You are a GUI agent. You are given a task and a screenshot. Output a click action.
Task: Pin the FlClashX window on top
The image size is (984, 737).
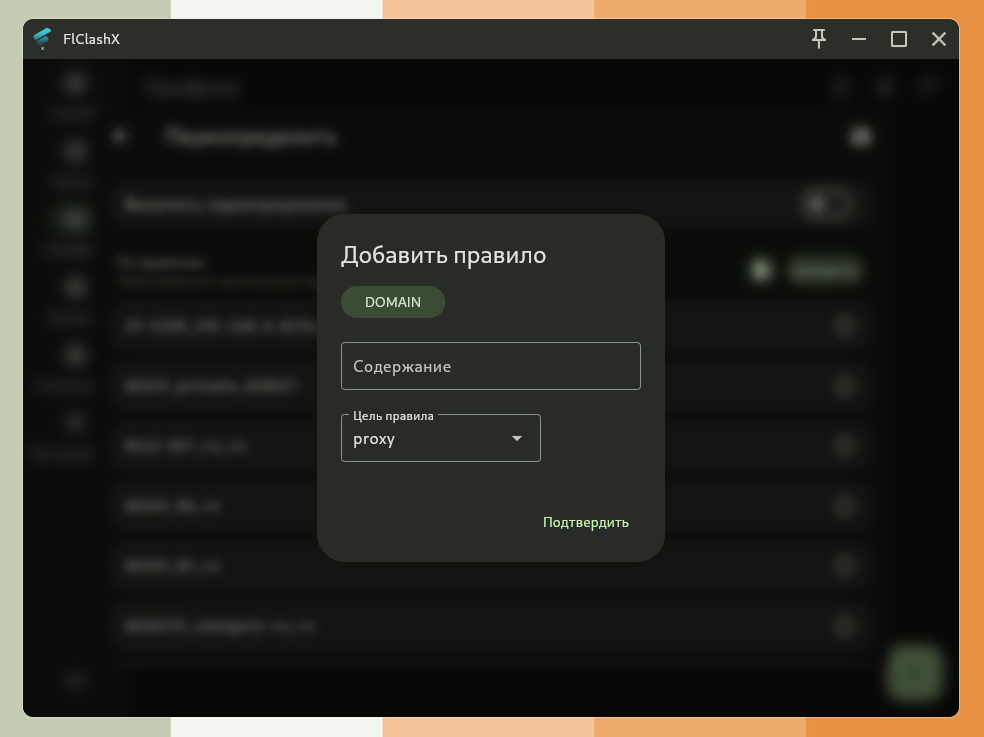pos(819,39)
